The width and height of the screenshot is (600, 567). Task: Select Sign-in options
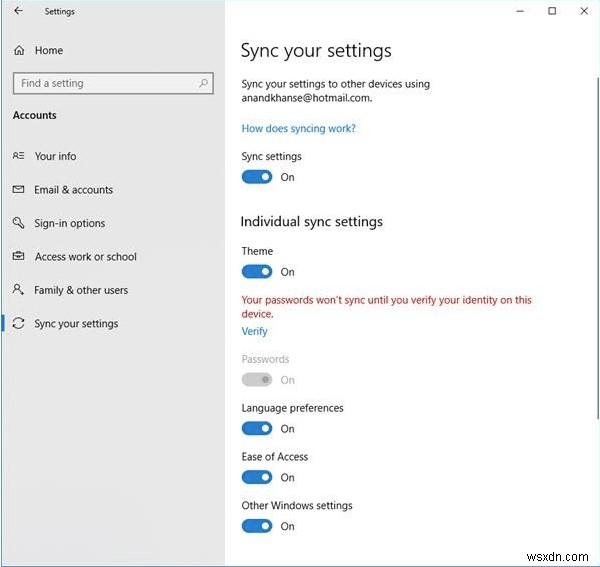70,223
